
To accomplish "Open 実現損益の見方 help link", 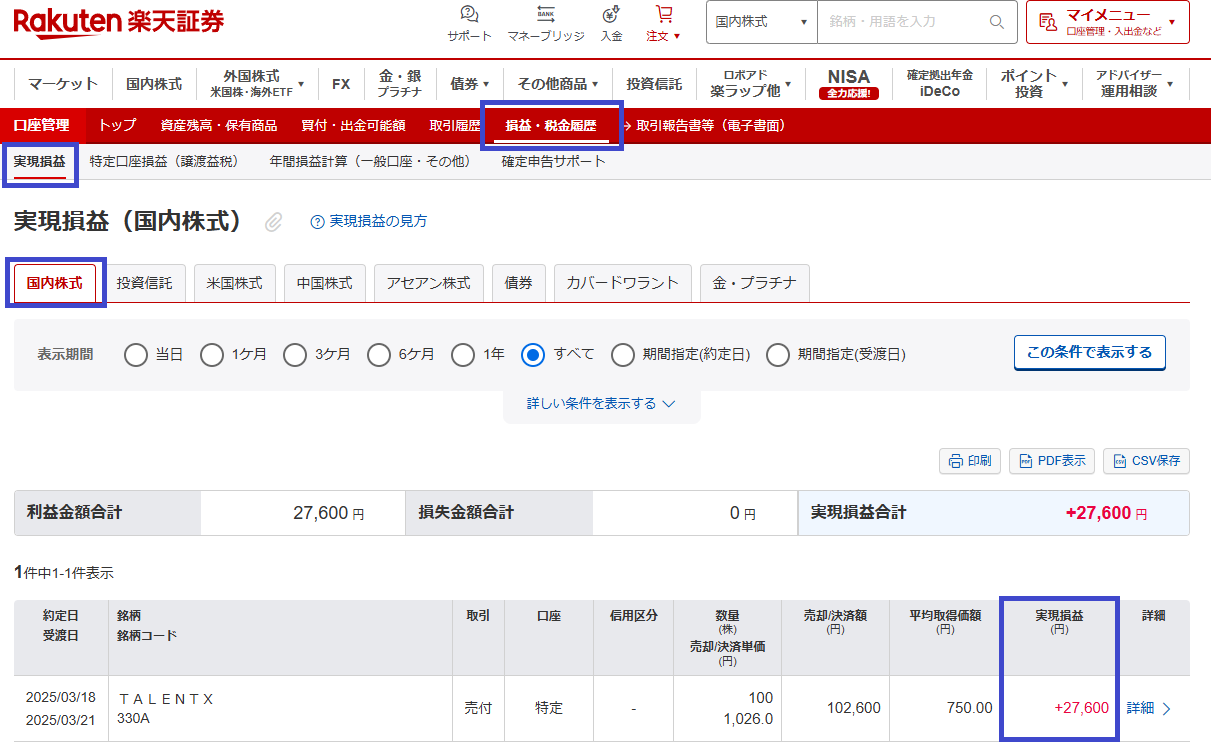I will pyautogui.click(x=369, y=221).
